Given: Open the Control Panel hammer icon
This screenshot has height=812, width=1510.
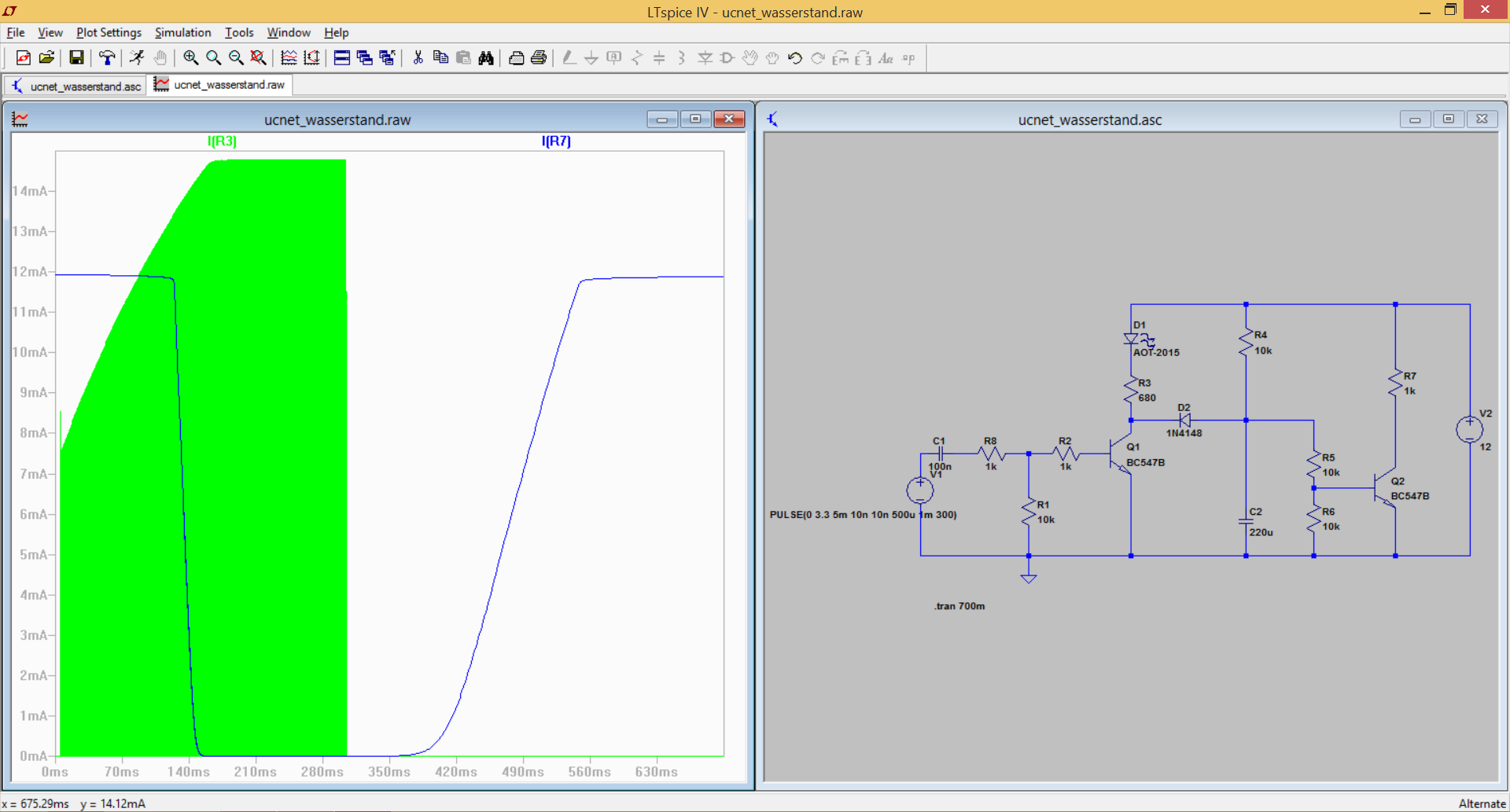Looking at the screenshot, I should point(106,57).
